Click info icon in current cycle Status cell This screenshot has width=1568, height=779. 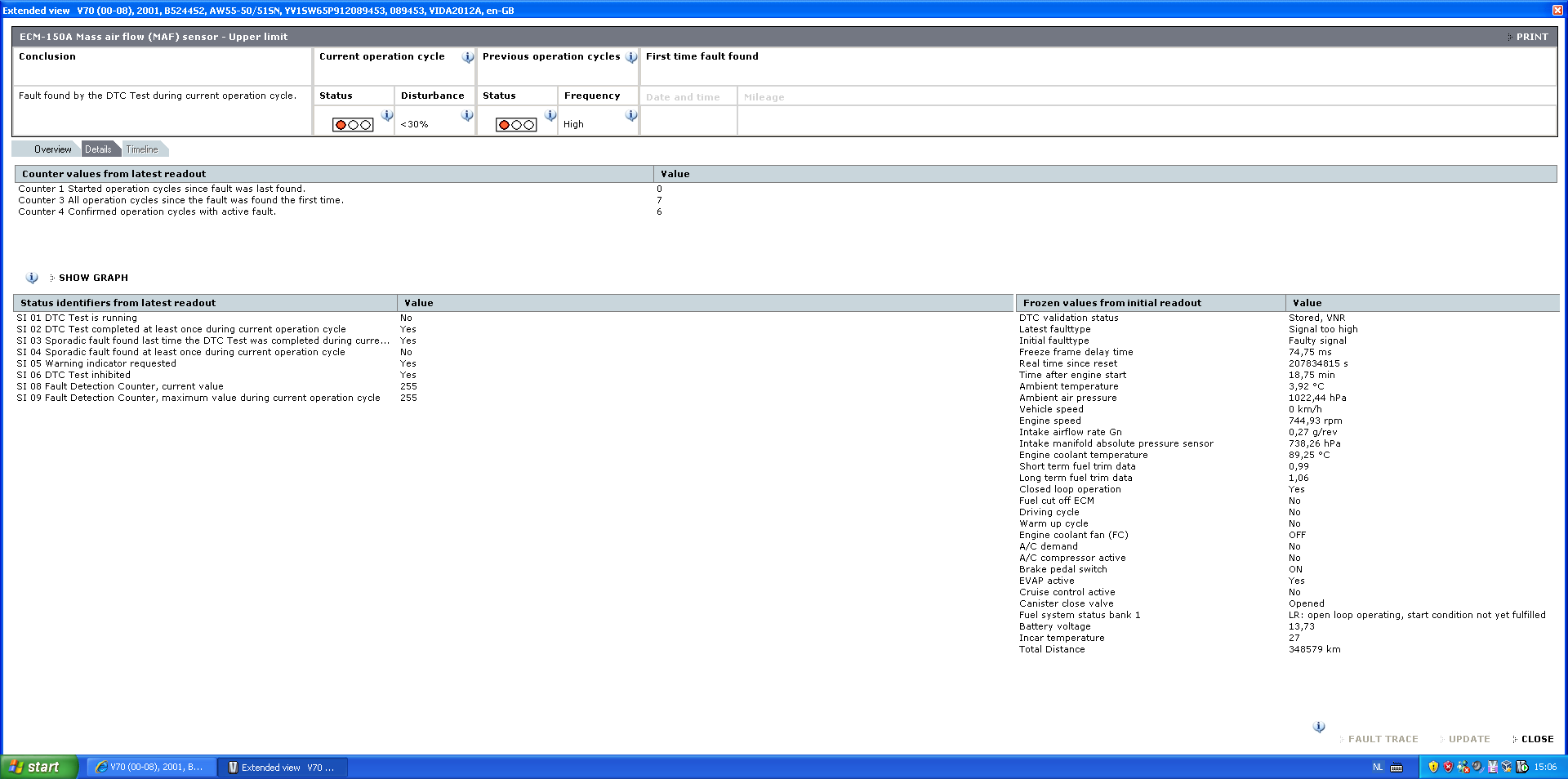pyautogui.click(x=387, y=115)
